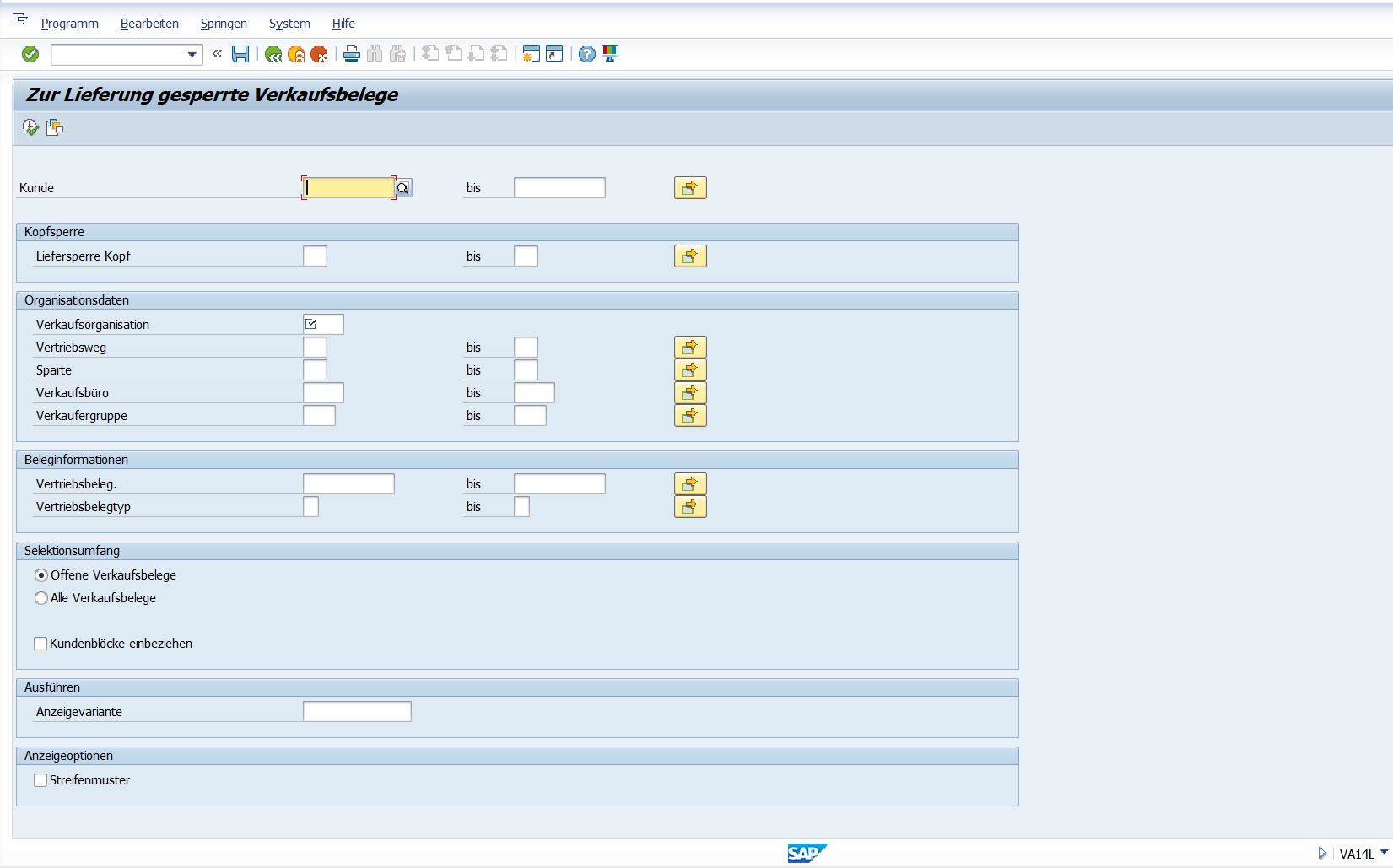Open multiple selection for Verkaufsbüro
Image resolution: width=1393 pixels, height=868 pixels.
(690, 392)
